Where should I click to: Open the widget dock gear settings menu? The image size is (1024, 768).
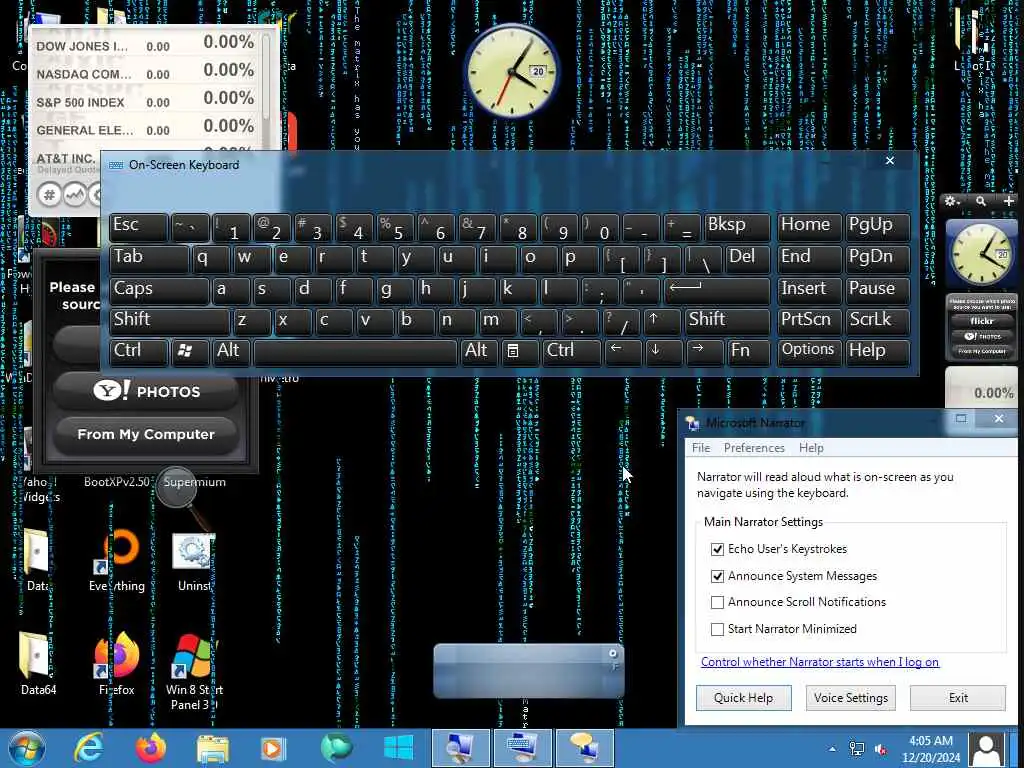pos(952,201)
